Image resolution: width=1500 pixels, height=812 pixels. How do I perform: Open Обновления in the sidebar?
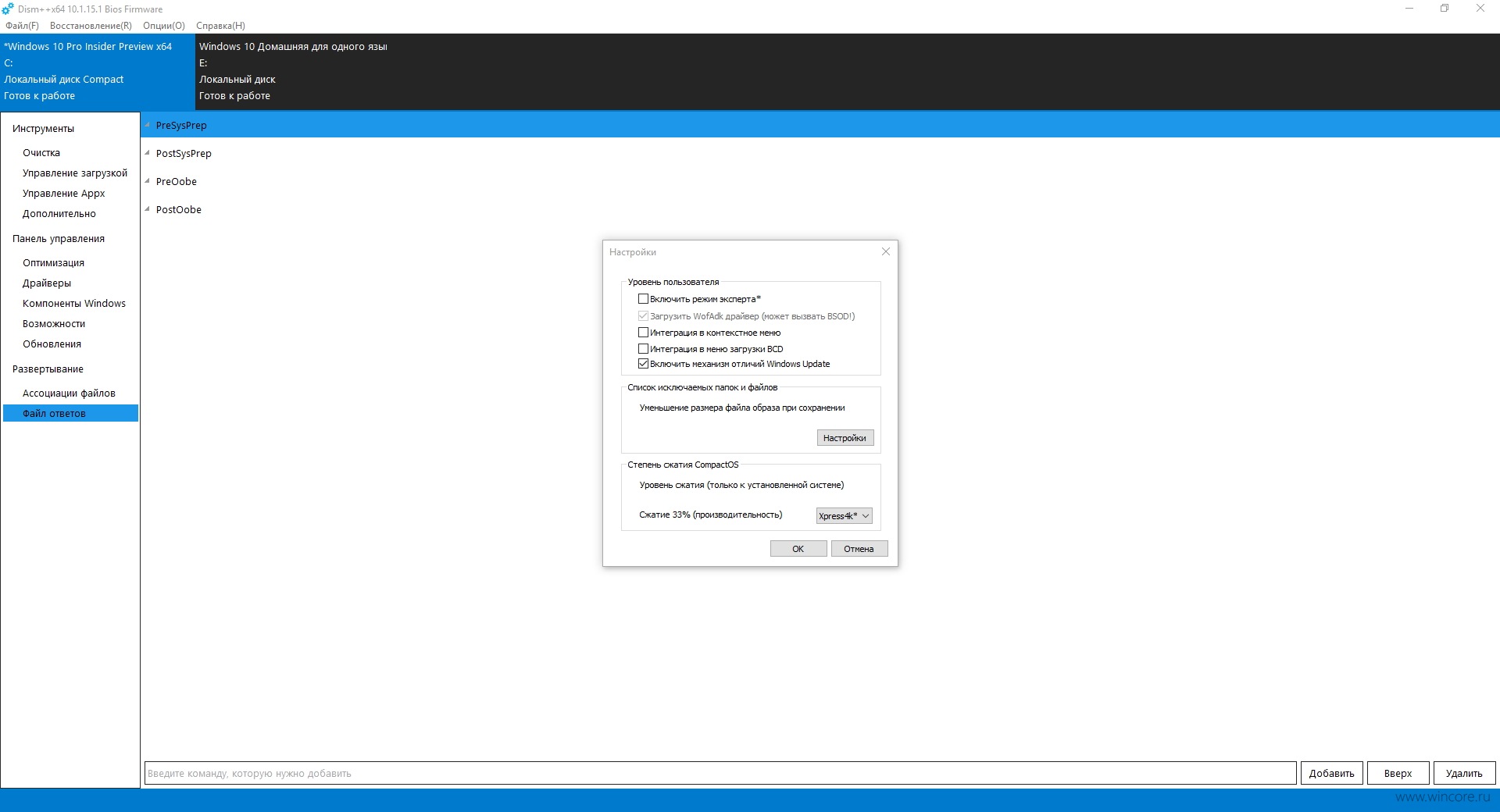point(52,344)
